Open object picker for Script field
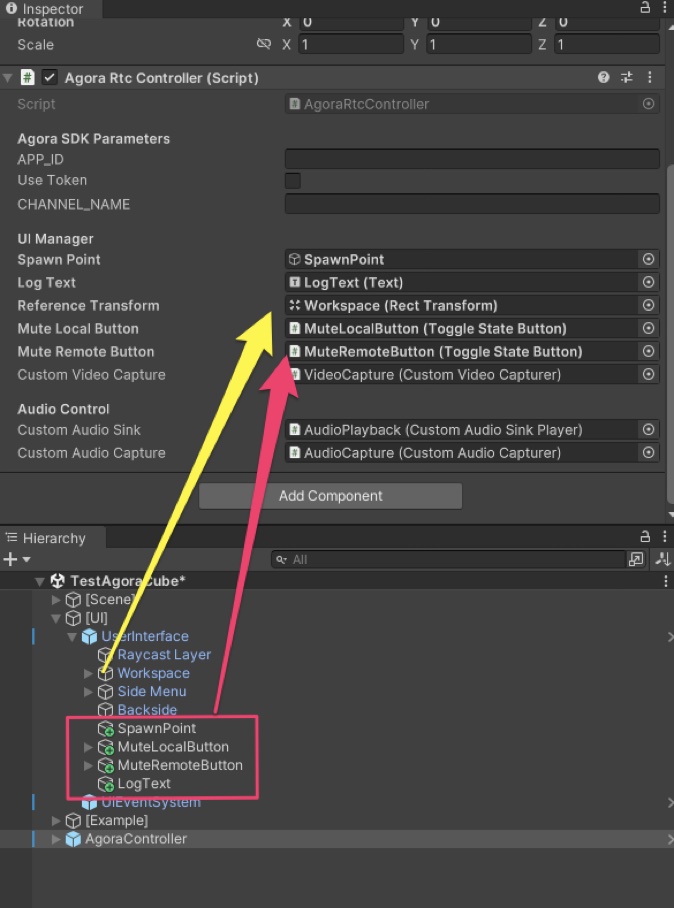Screen dimensions: 674x908 649,104
